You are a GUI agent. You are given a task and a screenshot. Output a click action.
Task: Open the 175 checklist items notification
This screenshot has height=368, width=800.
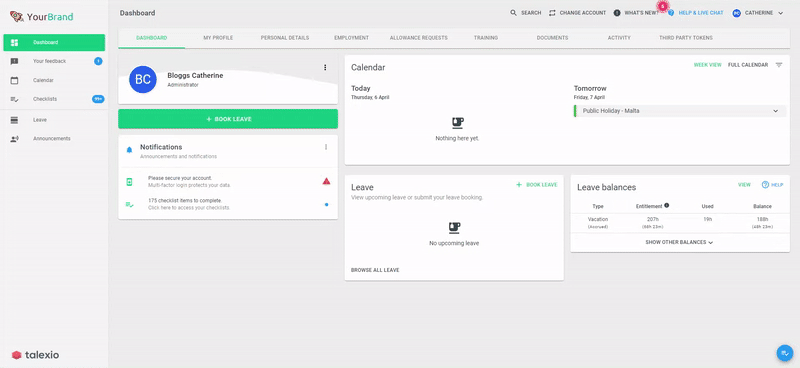pyautogui.click(x=228, y=204)
